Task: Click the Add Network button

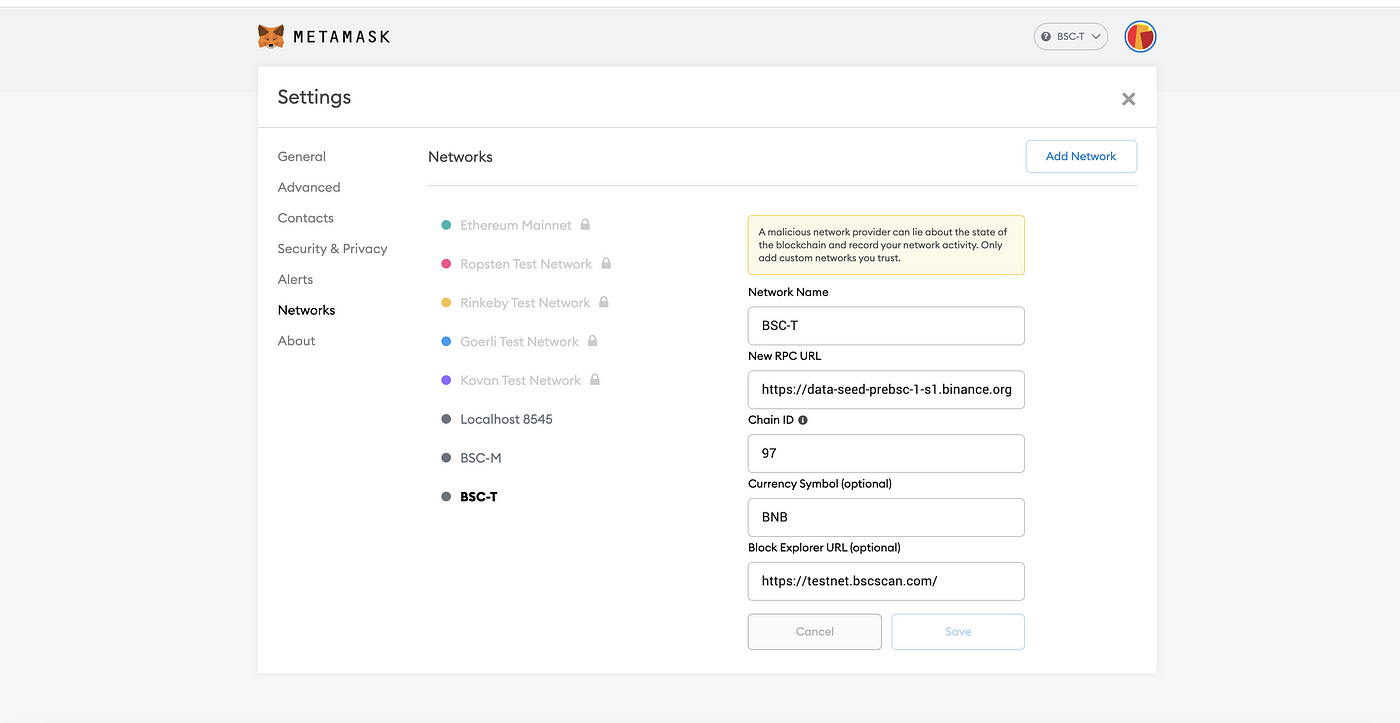Action: pos(1081,156)
